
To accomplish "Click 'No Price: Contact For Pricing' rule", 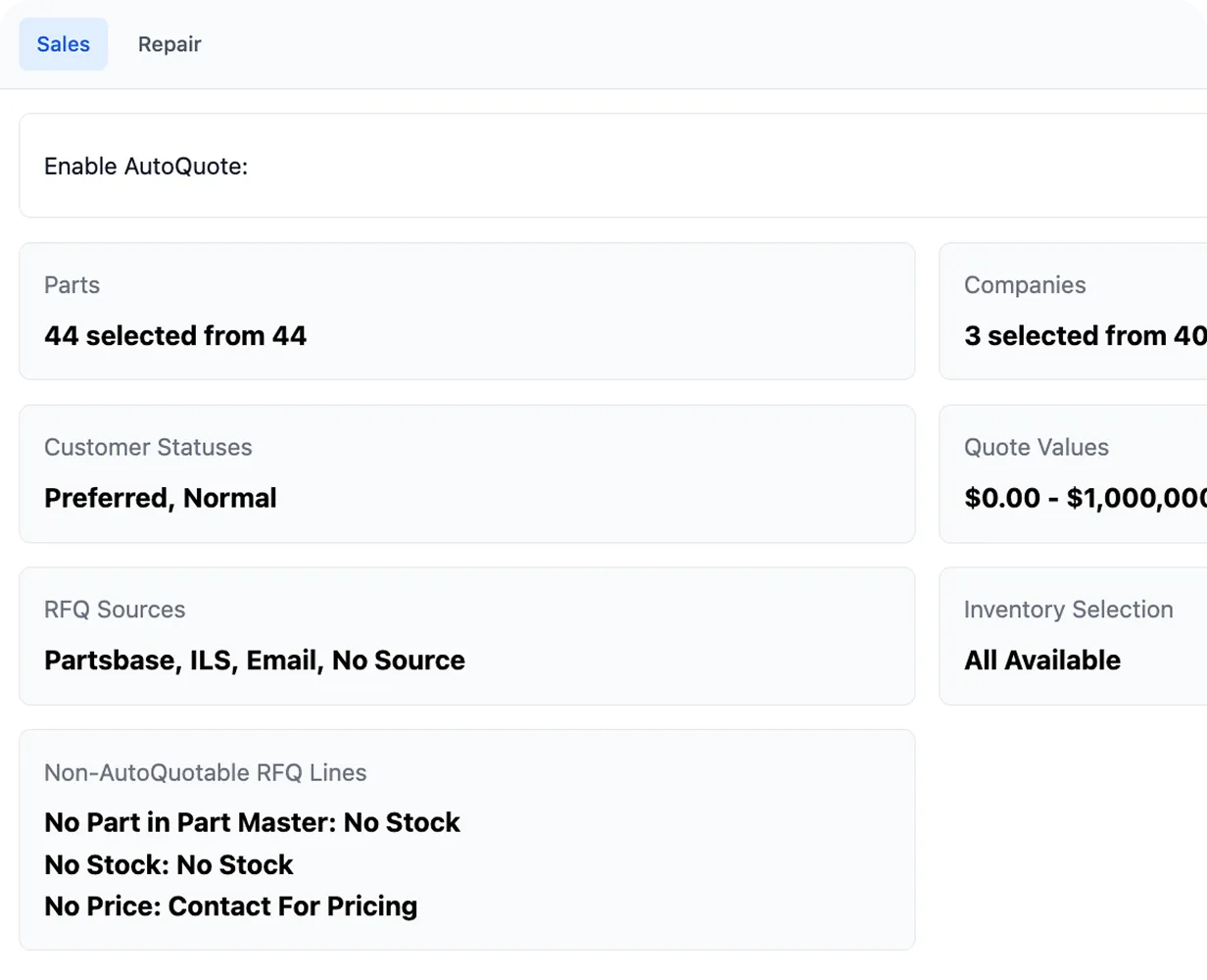I will 230,906.
